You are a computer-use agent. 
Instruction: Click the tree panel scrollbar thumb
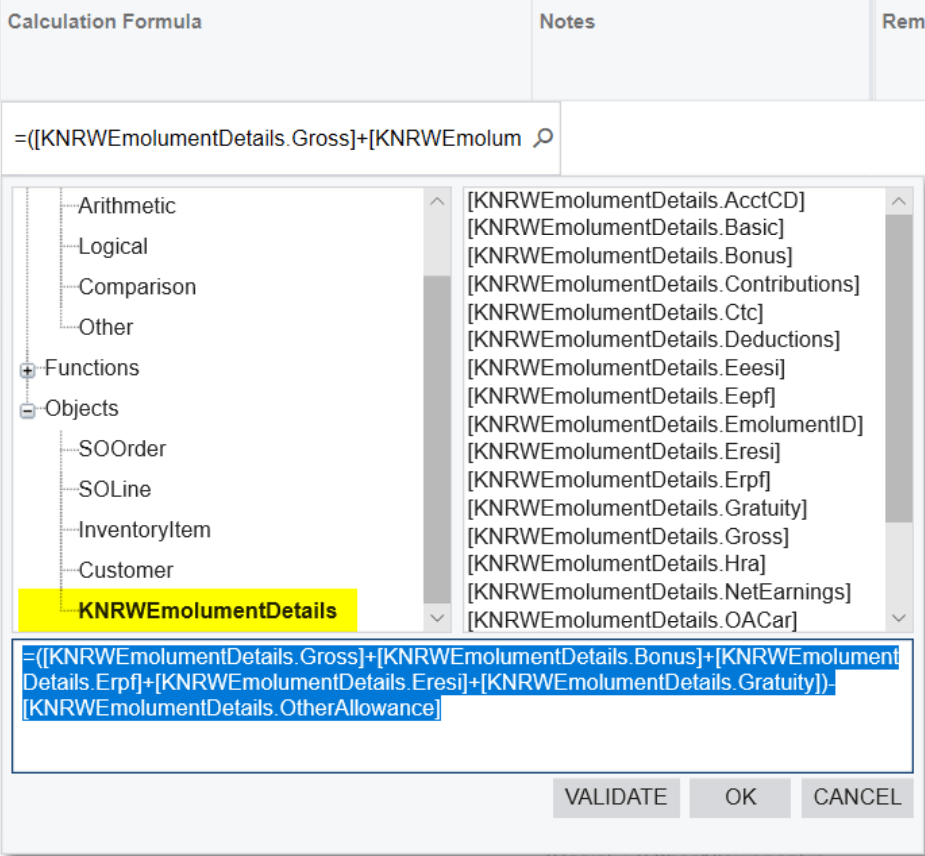click(437, 439)
